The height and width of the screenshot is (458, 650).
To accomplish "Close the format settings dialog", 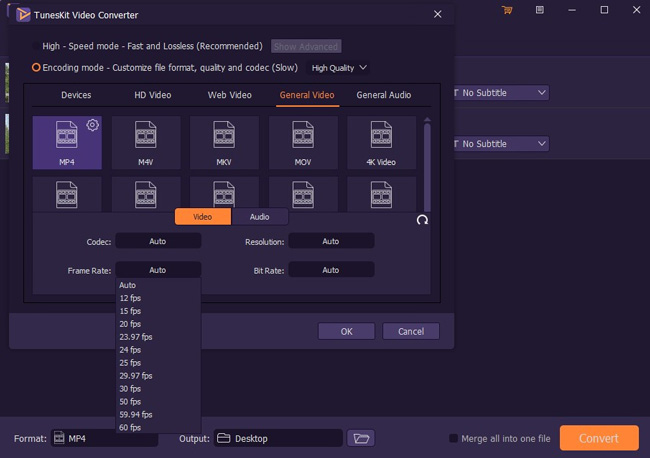I will (x=437, y=15).
